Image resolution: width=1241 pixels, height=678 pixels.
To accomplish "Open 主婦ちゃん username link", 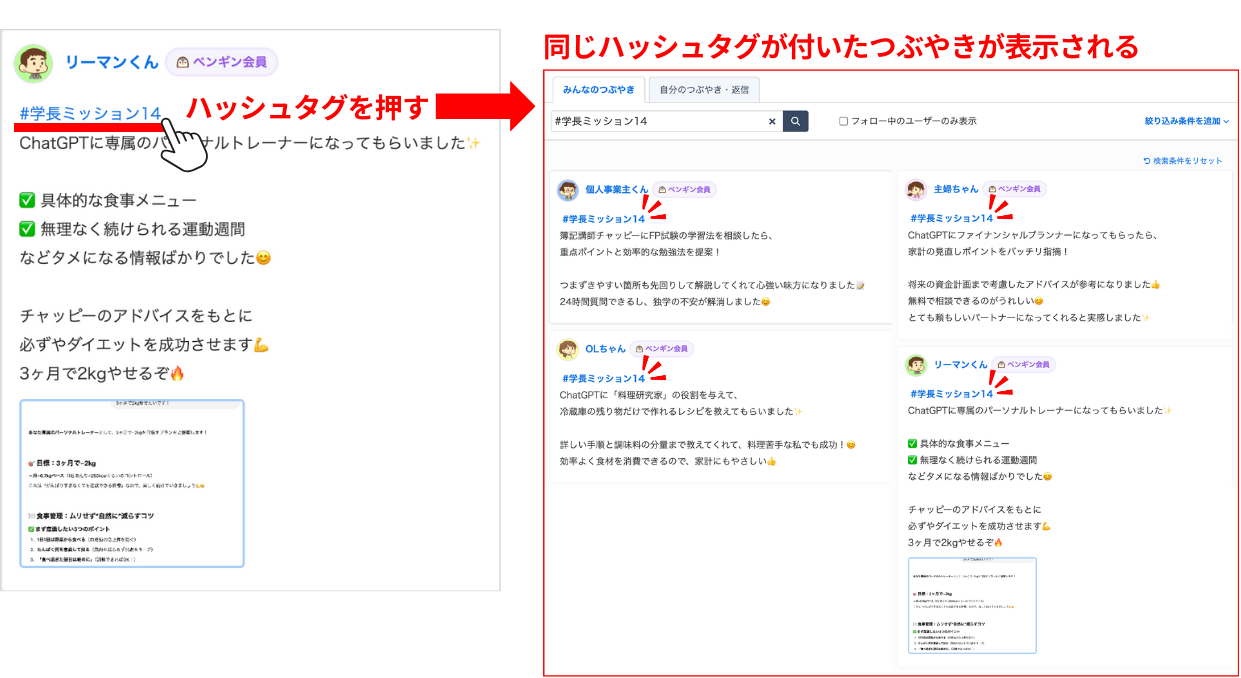I will click(x=956, y=189).
